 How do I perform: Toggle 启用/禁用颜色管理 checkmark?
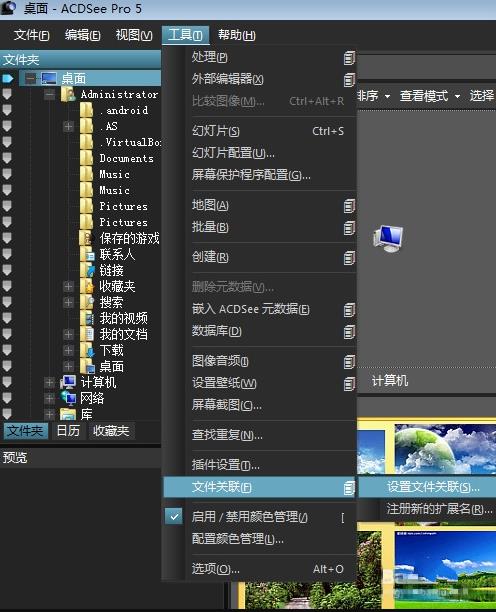tap(174, 517)
